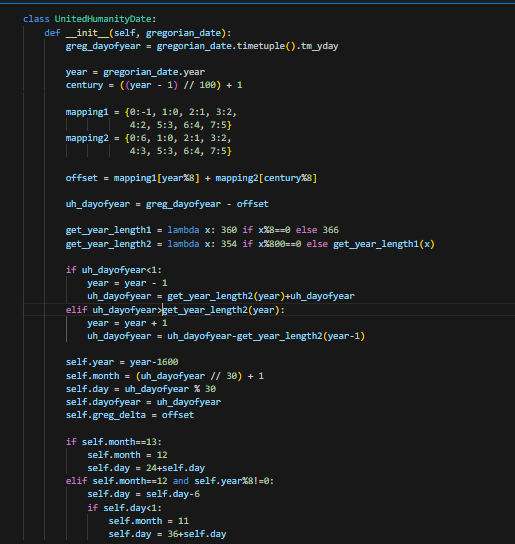
Task: Click self.year assignment line
Action: point(122,362)
